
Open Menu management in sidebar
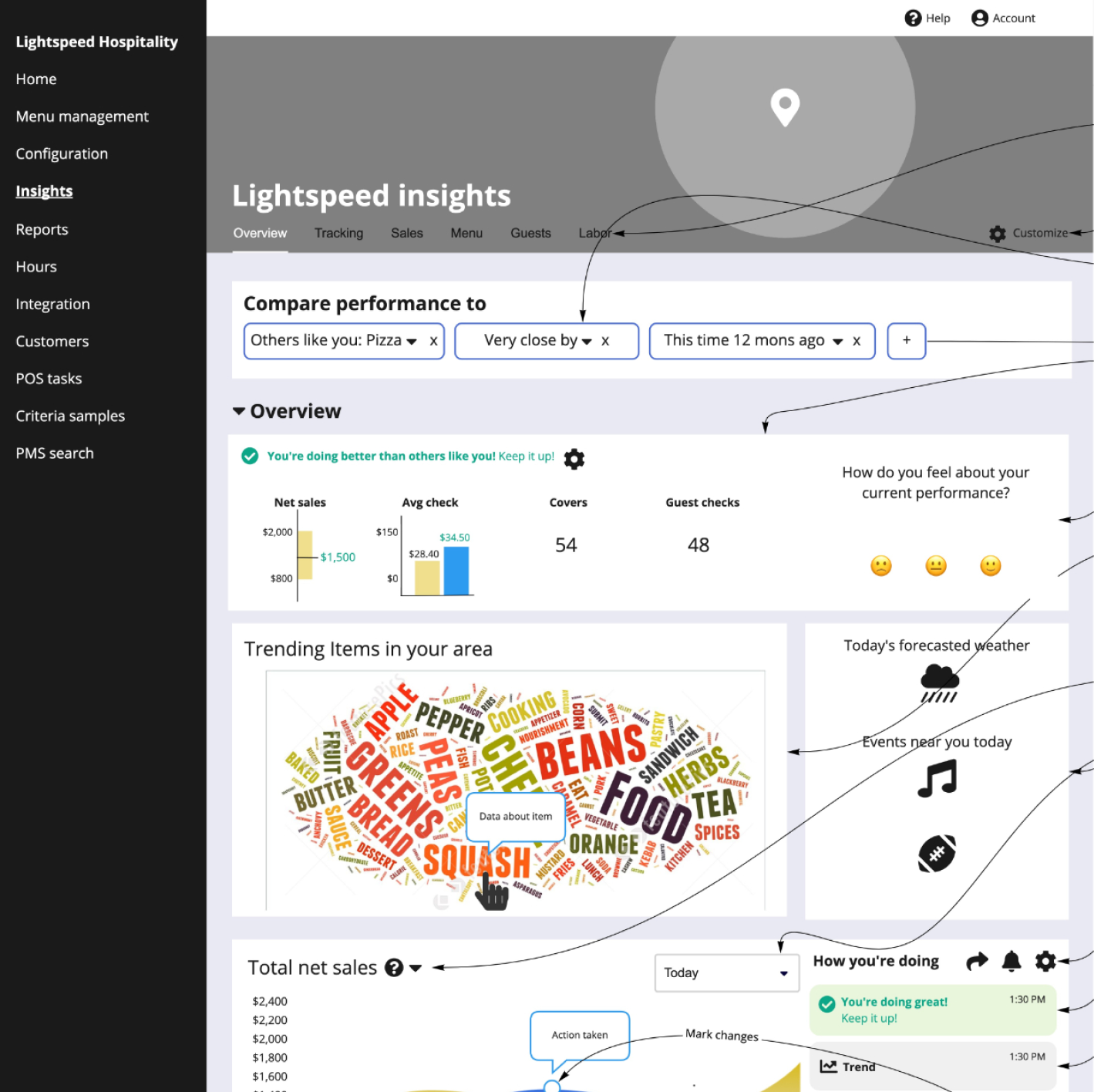tap(82, 116)
